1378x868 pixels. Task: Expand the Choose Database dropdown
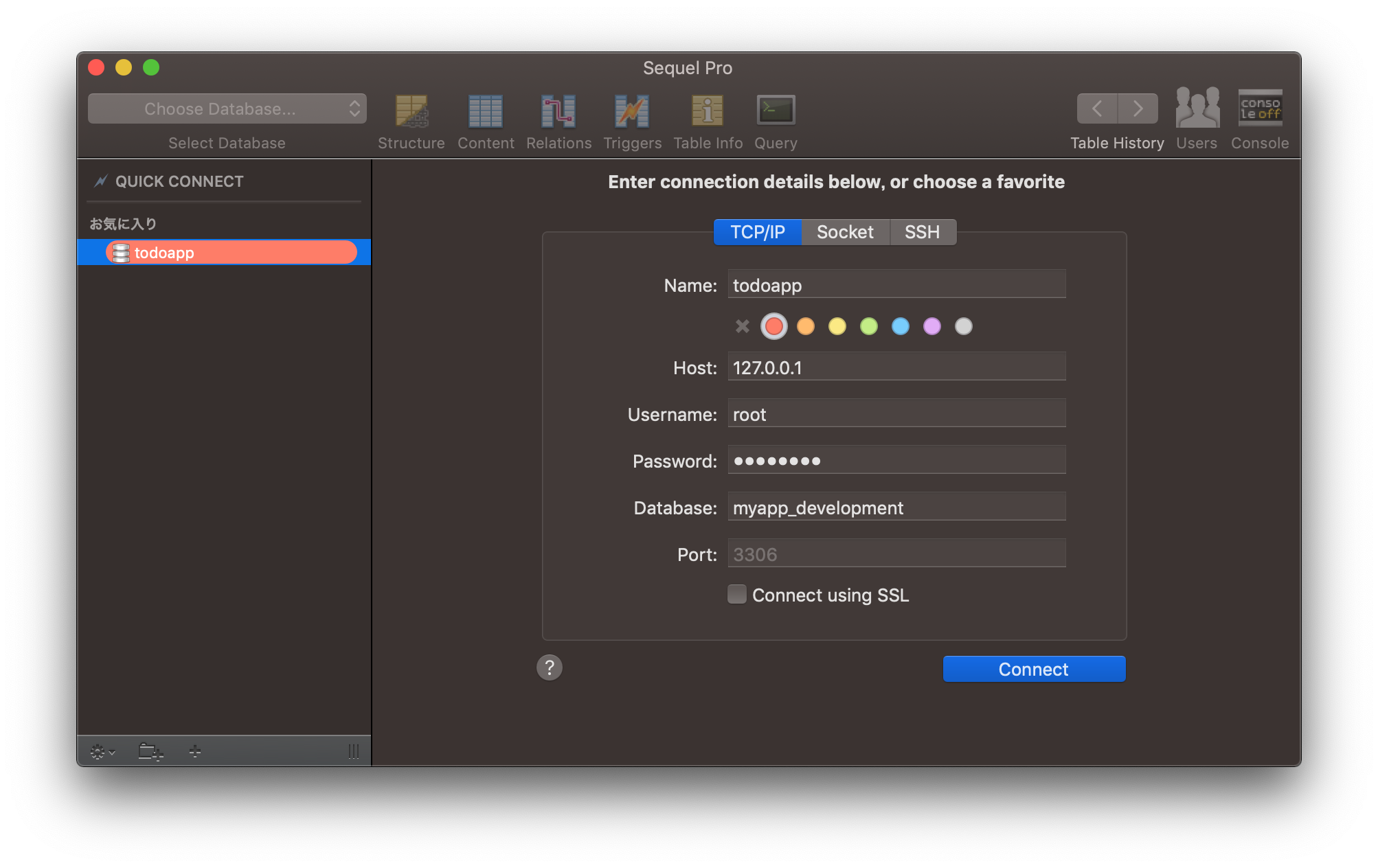pyautogui.click(x=227, y=109)
